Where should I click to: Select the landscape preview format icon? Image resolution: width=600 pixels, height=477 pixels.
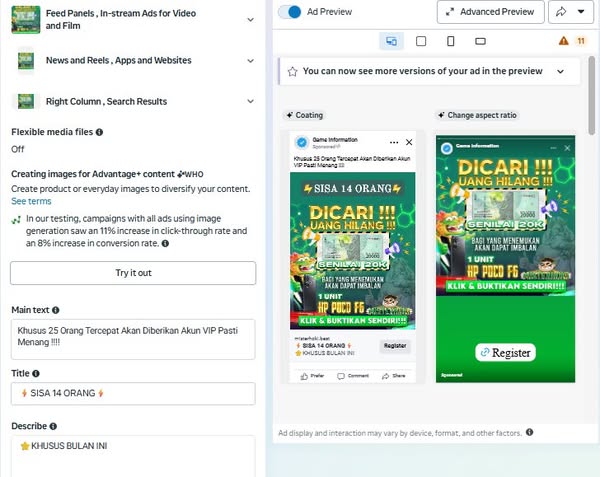pos(480,41)
